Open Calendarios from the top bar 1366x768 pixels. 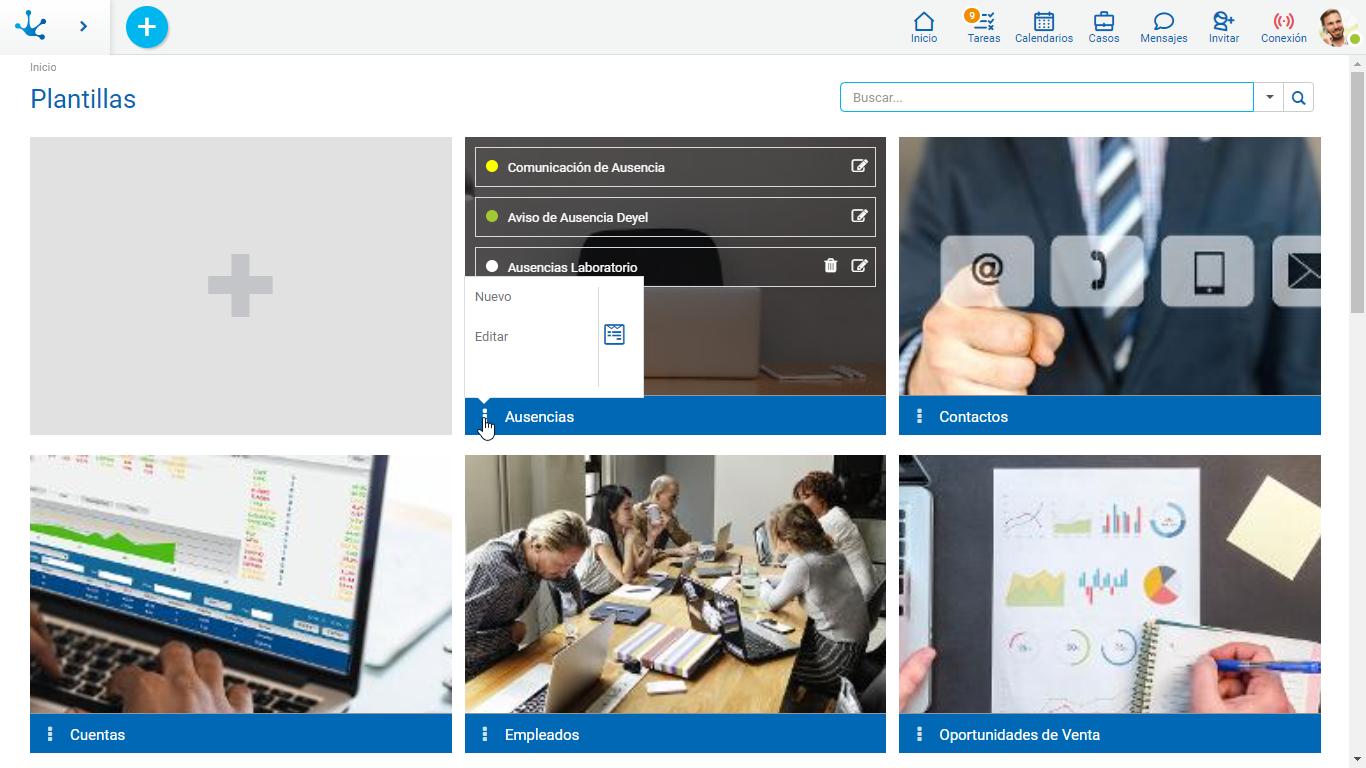1043,22
